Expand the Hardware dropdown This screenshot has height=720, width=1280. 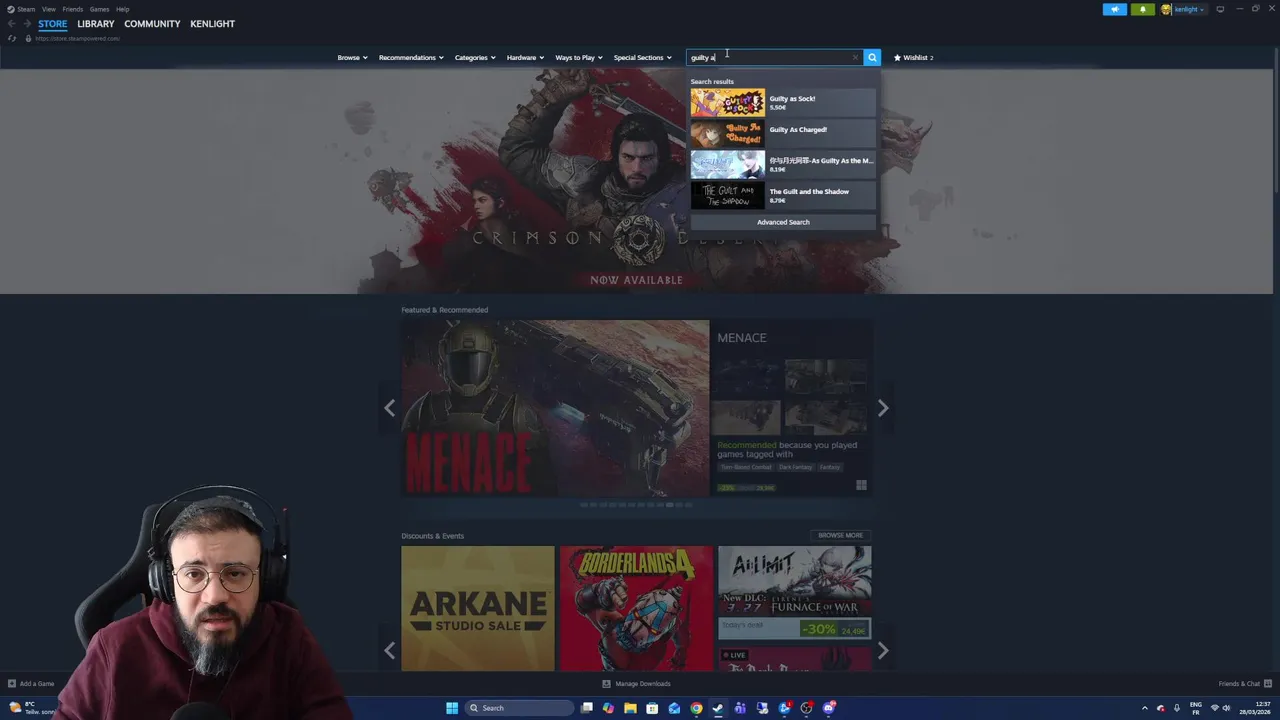[x=525, y=57]
